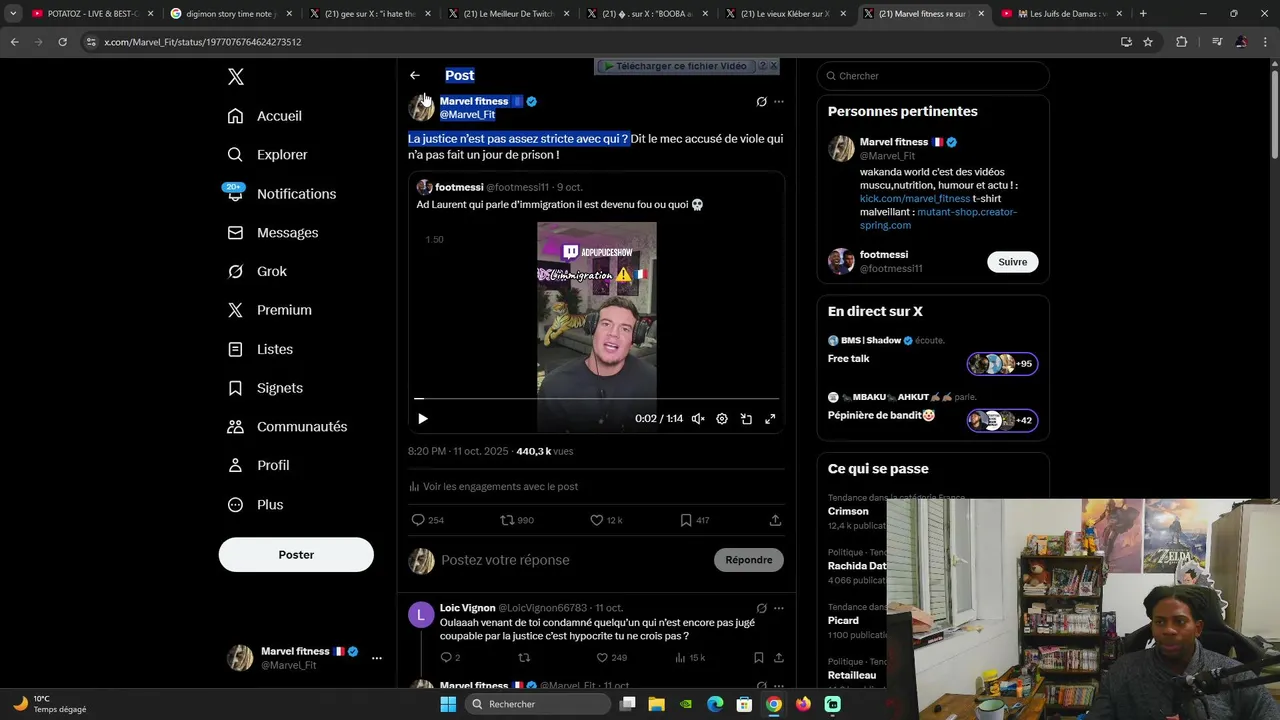This screenshot has width=1280, height=720.
Task: Seek on the video progress bar
Action: 596,398
